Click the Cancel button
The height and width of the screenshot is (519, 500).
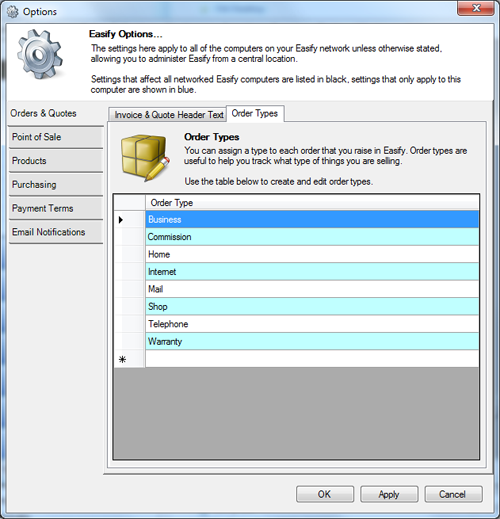[x=453, y=494]
